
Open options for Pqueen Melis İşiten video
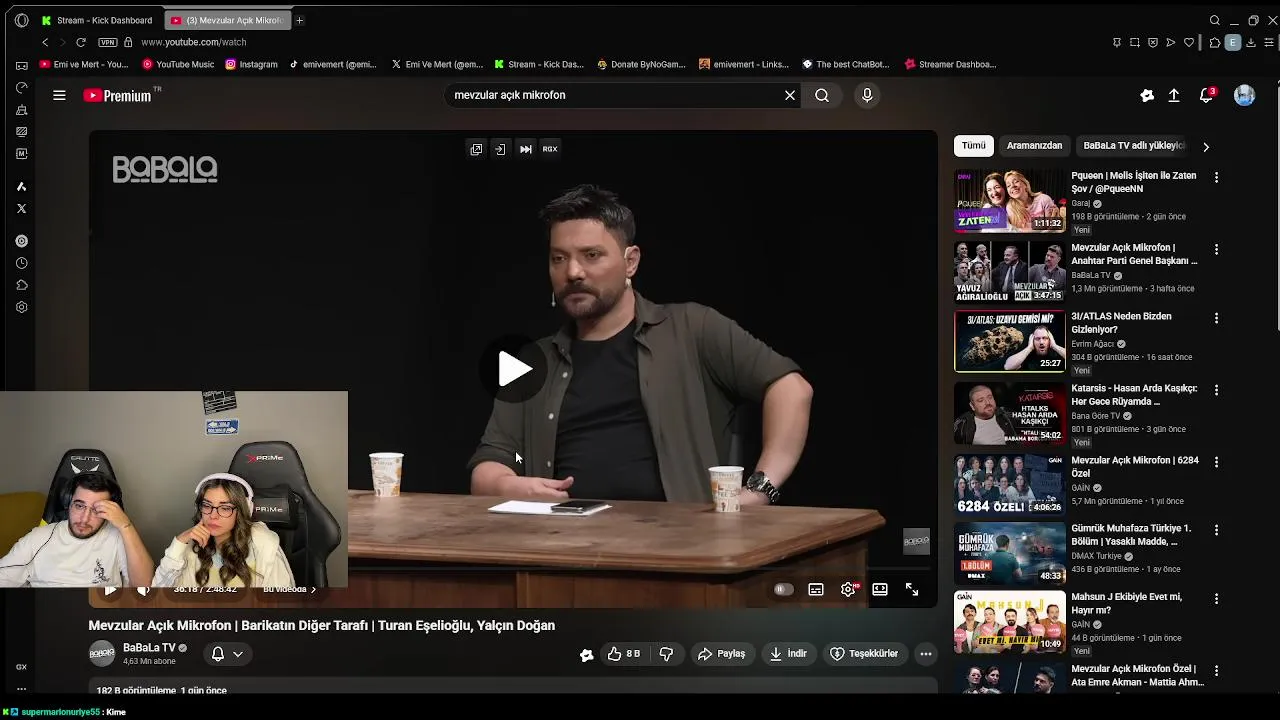click(1216, 177)
